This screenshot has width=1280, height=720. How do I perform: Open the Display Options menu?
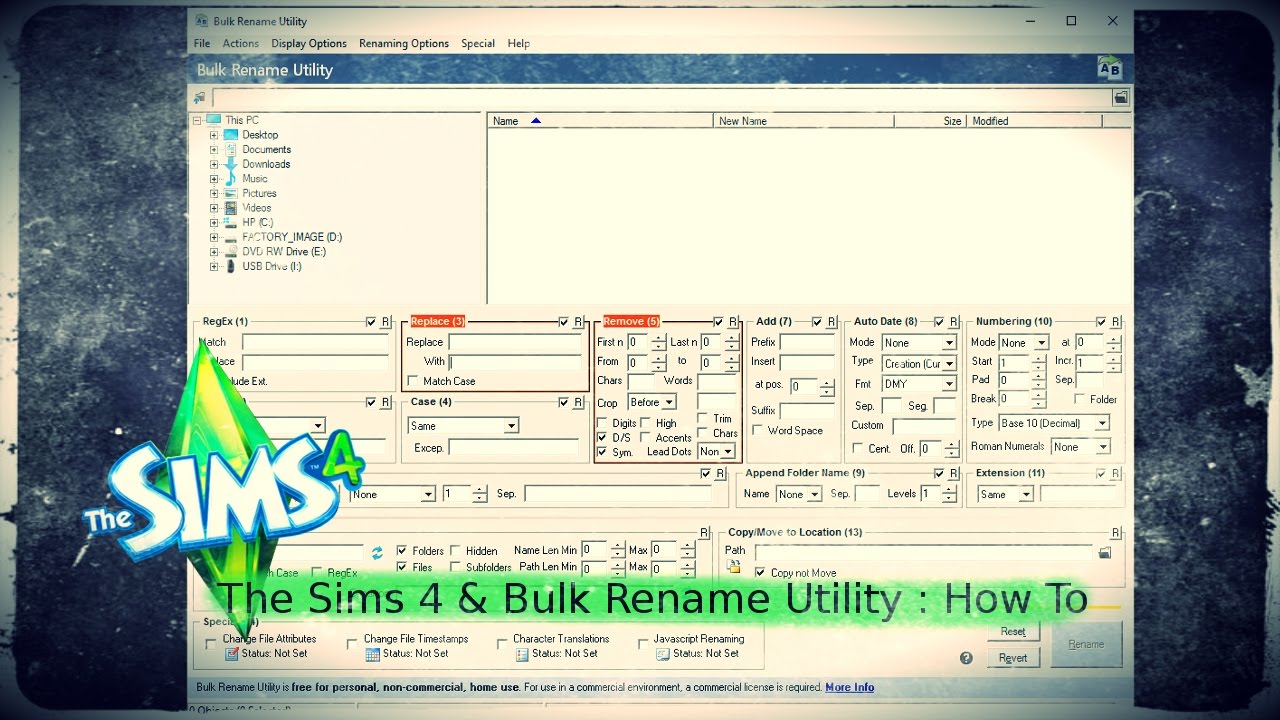[x=309, y=43]
